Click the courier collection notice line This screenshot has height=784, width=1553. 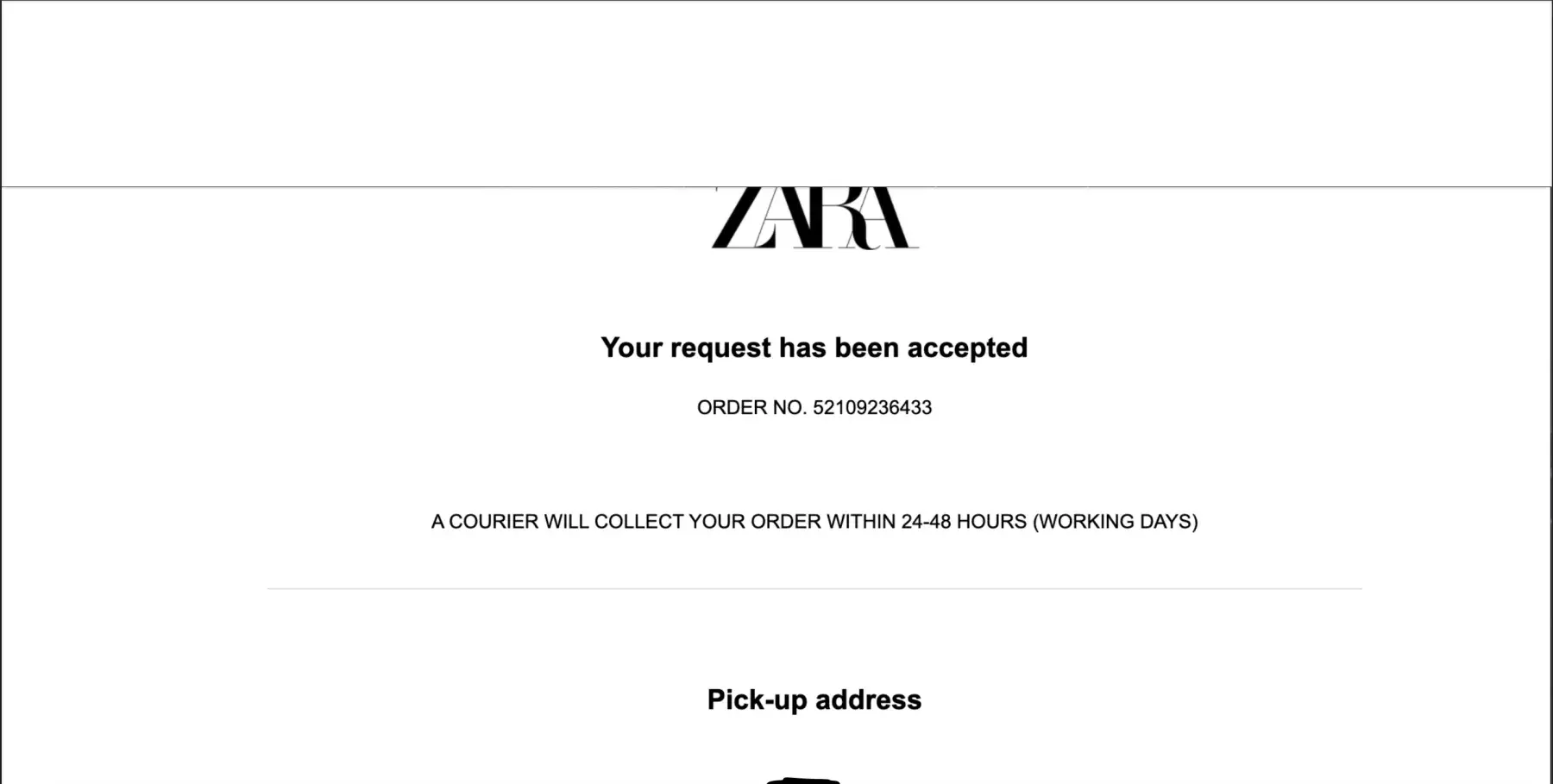(x=814, y=522)
